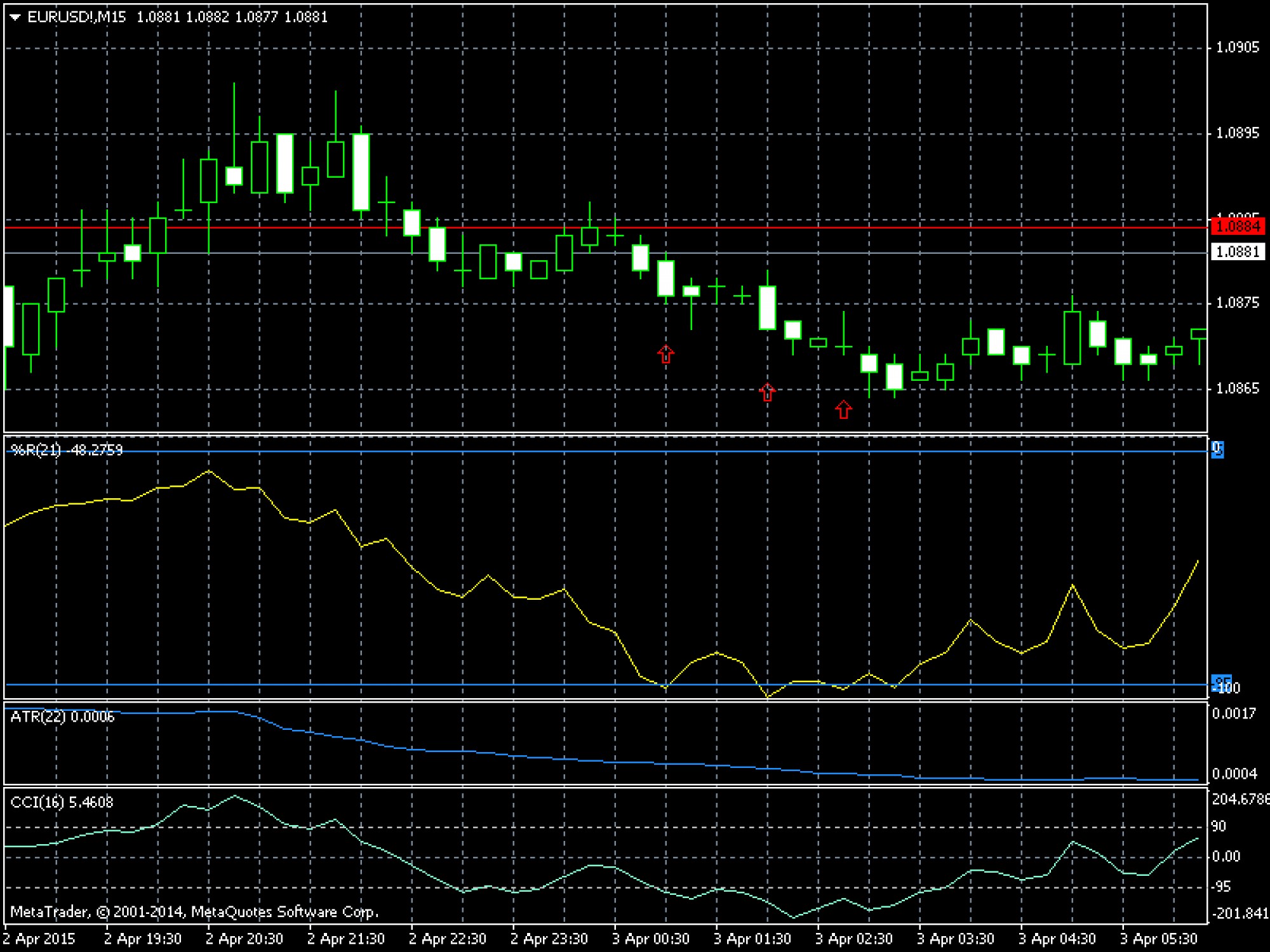Select the red 1.0884 price level tag

(x=1238, y=226)
